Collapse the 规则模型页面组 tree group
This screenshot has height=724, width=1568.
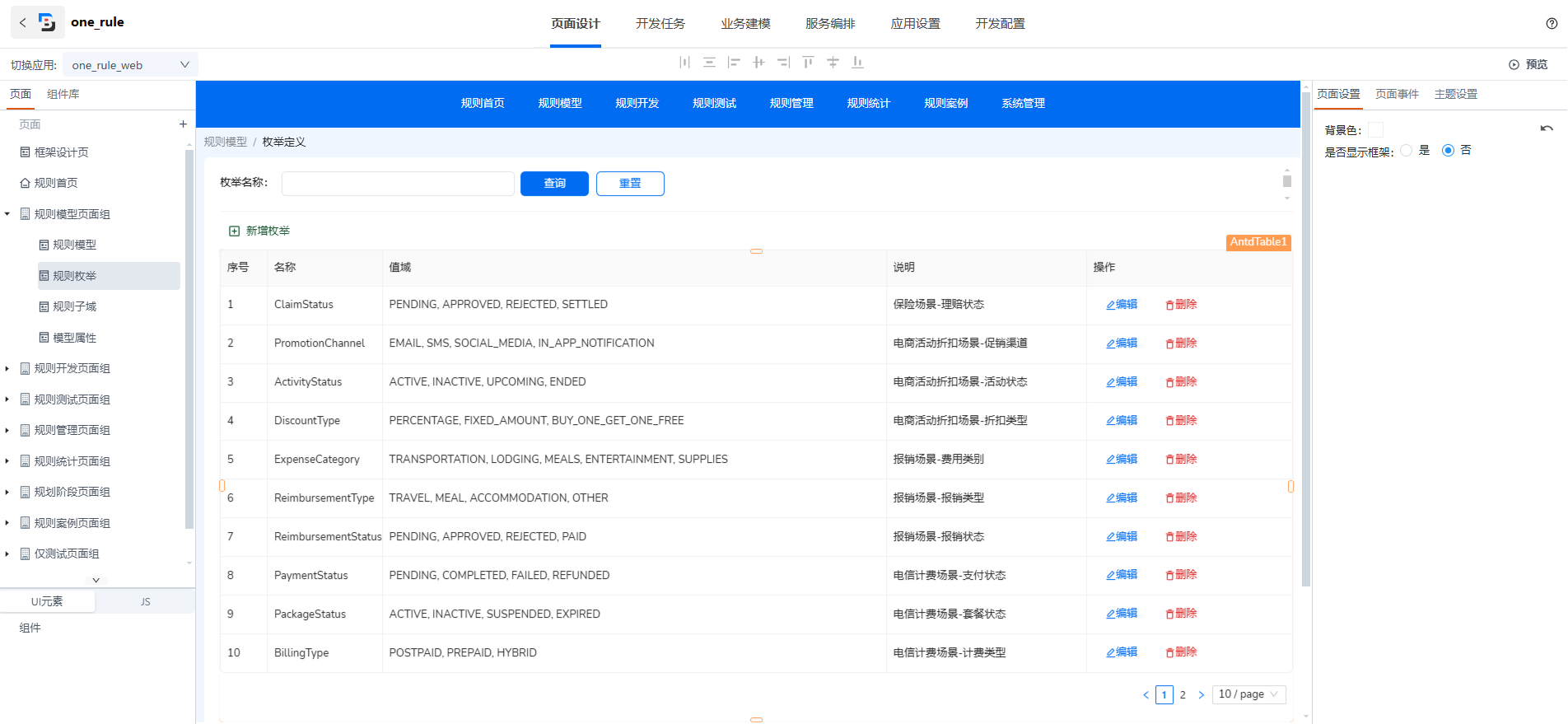[7, 214]
